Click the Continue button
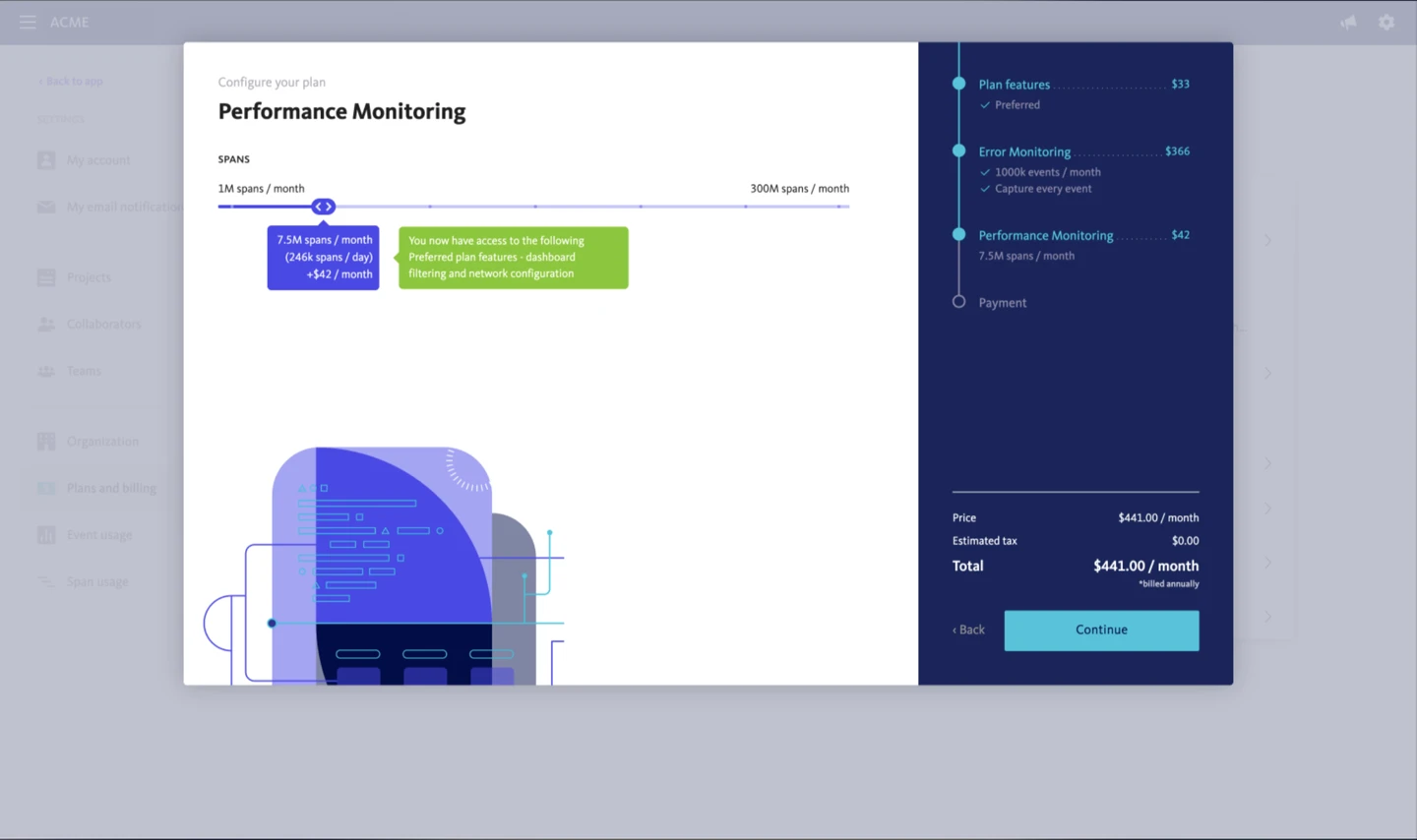 [1101, 630]
